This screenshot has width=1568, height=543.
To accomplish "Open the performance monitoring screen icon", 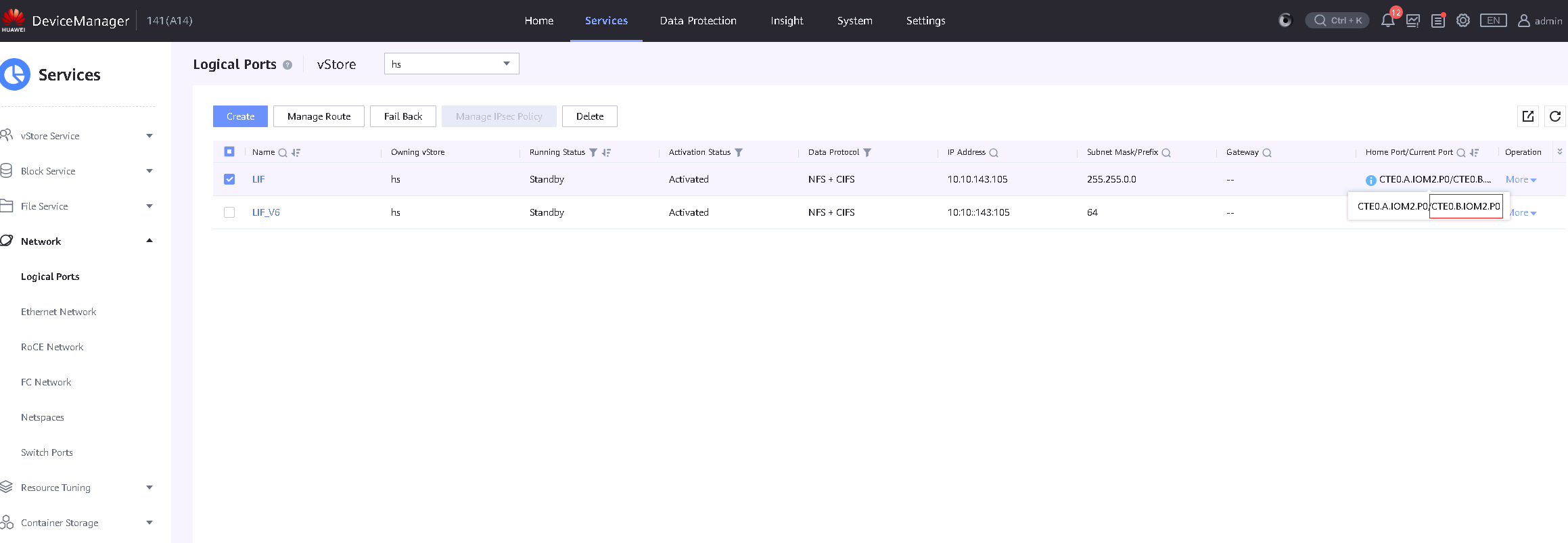I will (x=1413, y=21).
